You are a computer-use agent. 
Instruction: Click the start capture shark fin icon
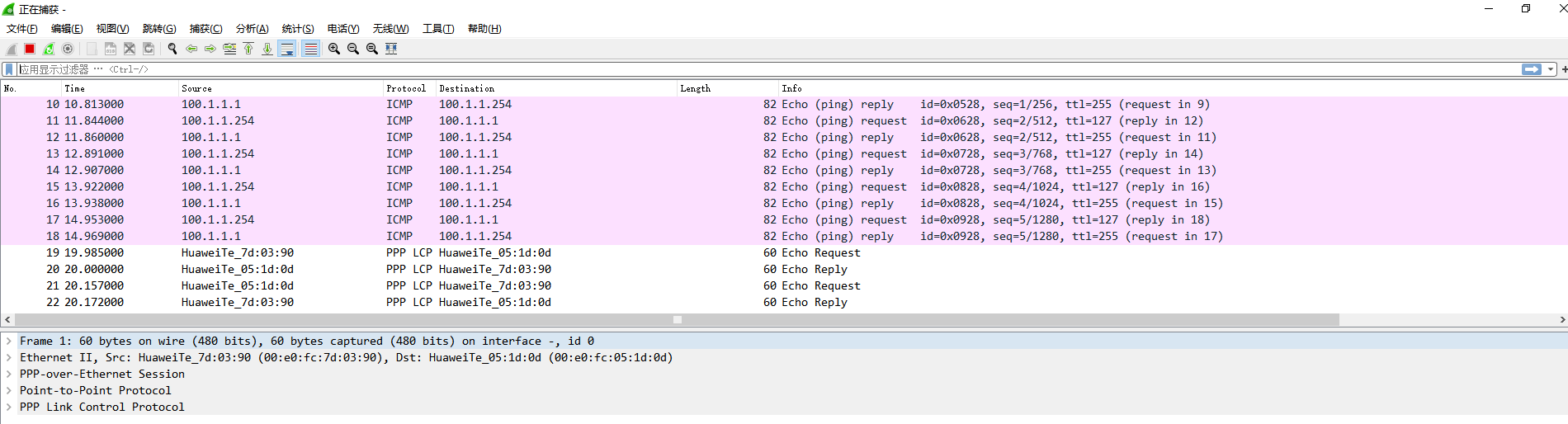pos(12,49)
